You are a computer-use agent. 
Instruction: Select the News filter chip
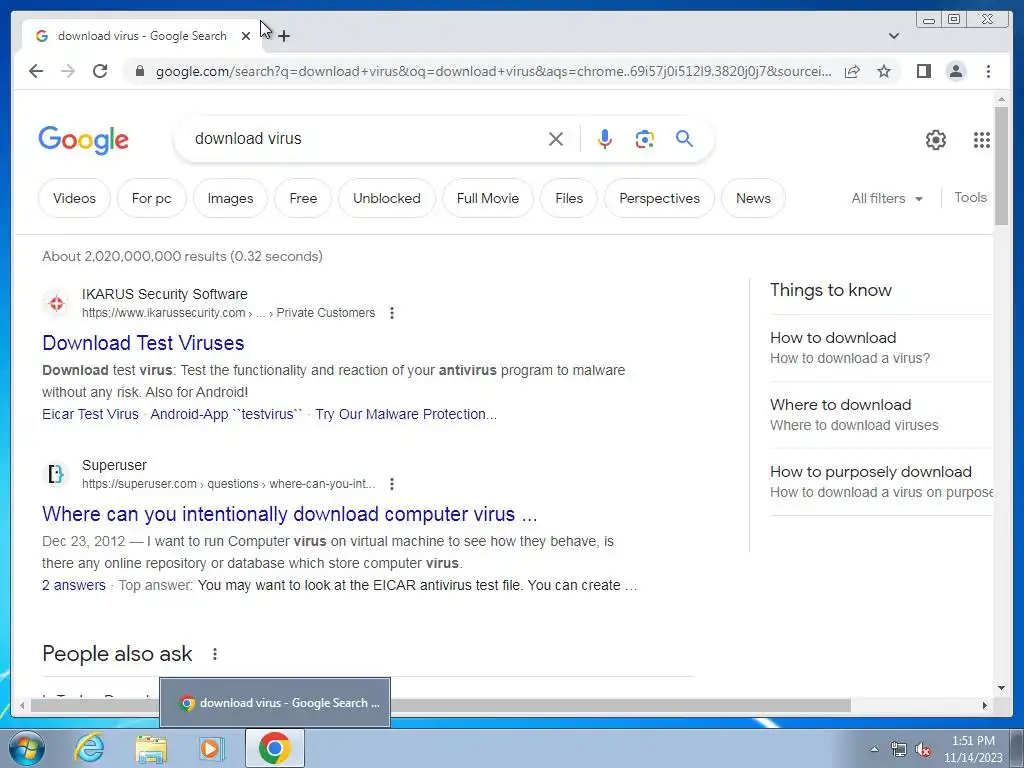pyautogui.click(x=753, y=198)
